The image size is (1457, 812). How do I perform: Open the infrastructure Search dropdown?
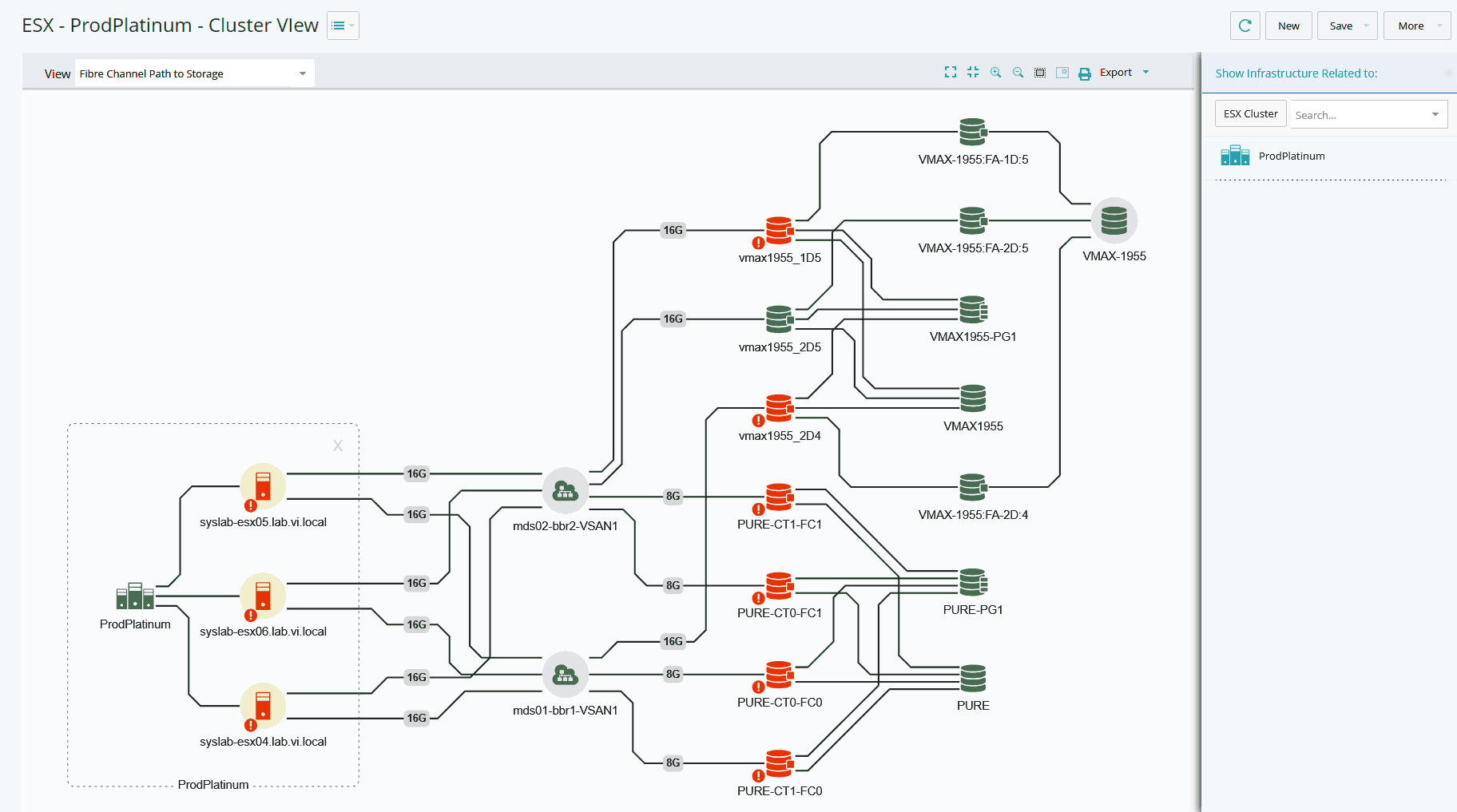(x=1435, y=114)
